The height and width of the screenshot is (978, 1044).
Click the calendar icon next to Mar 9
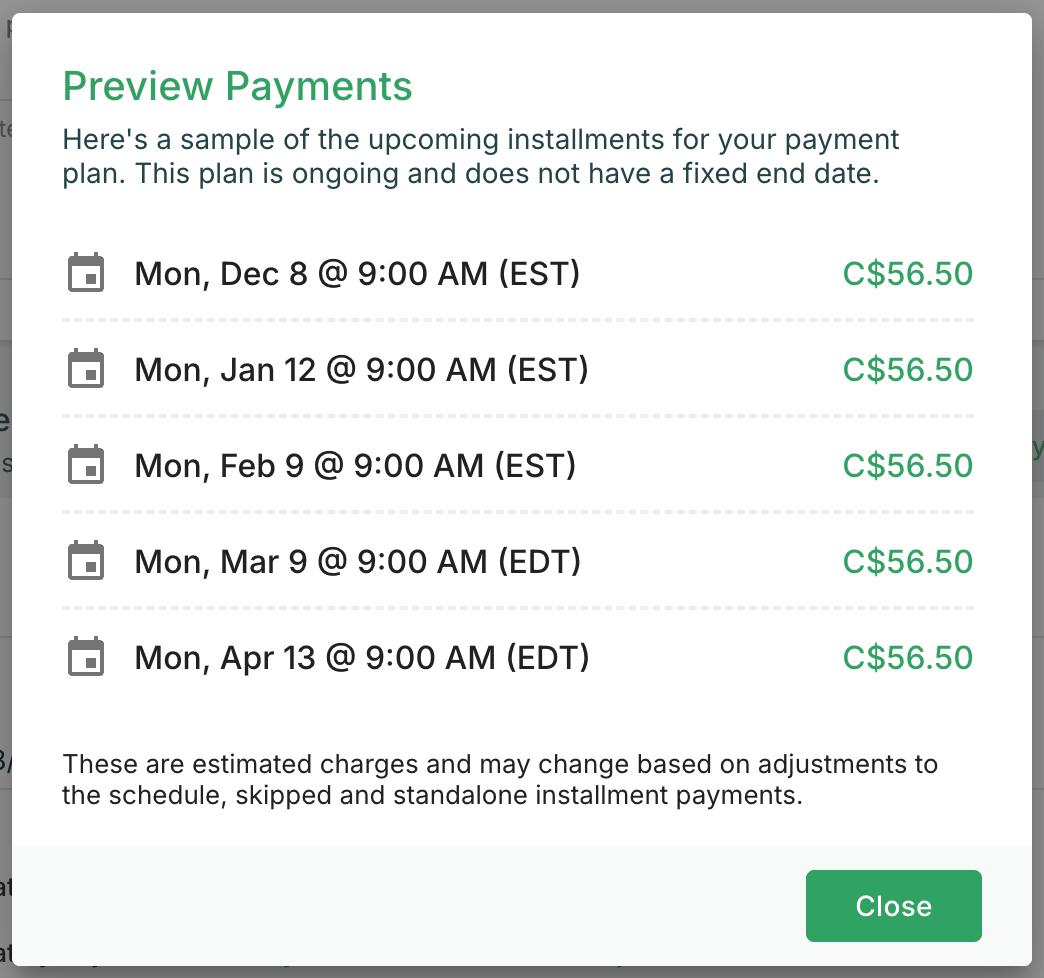click(86, 561)
